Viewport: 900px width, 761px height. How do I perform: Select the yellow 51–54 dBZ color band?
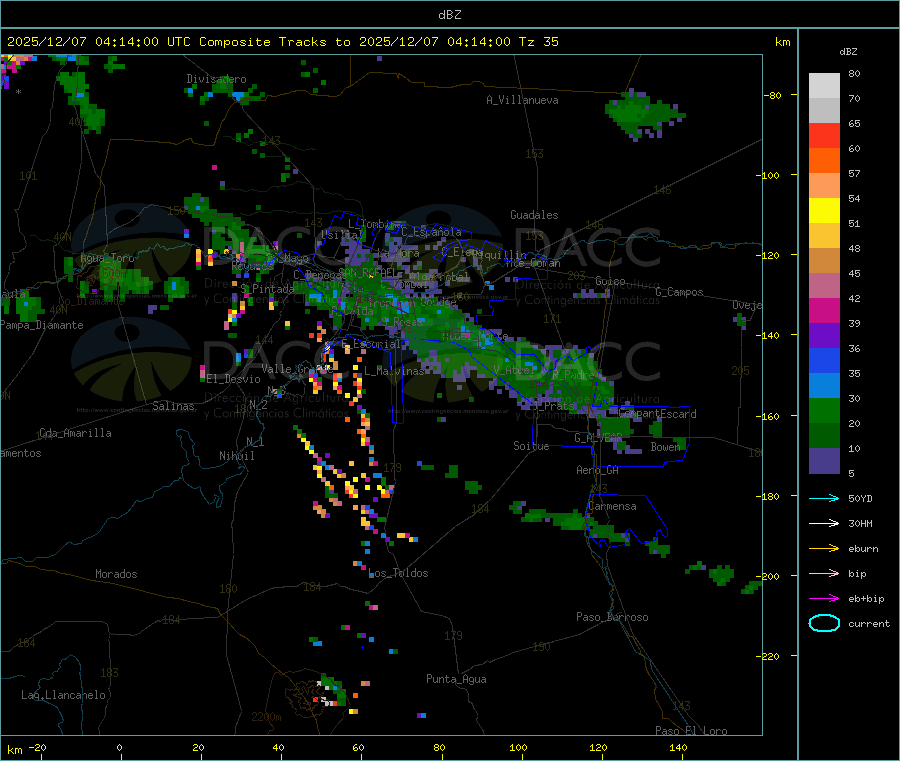[824, 211]
